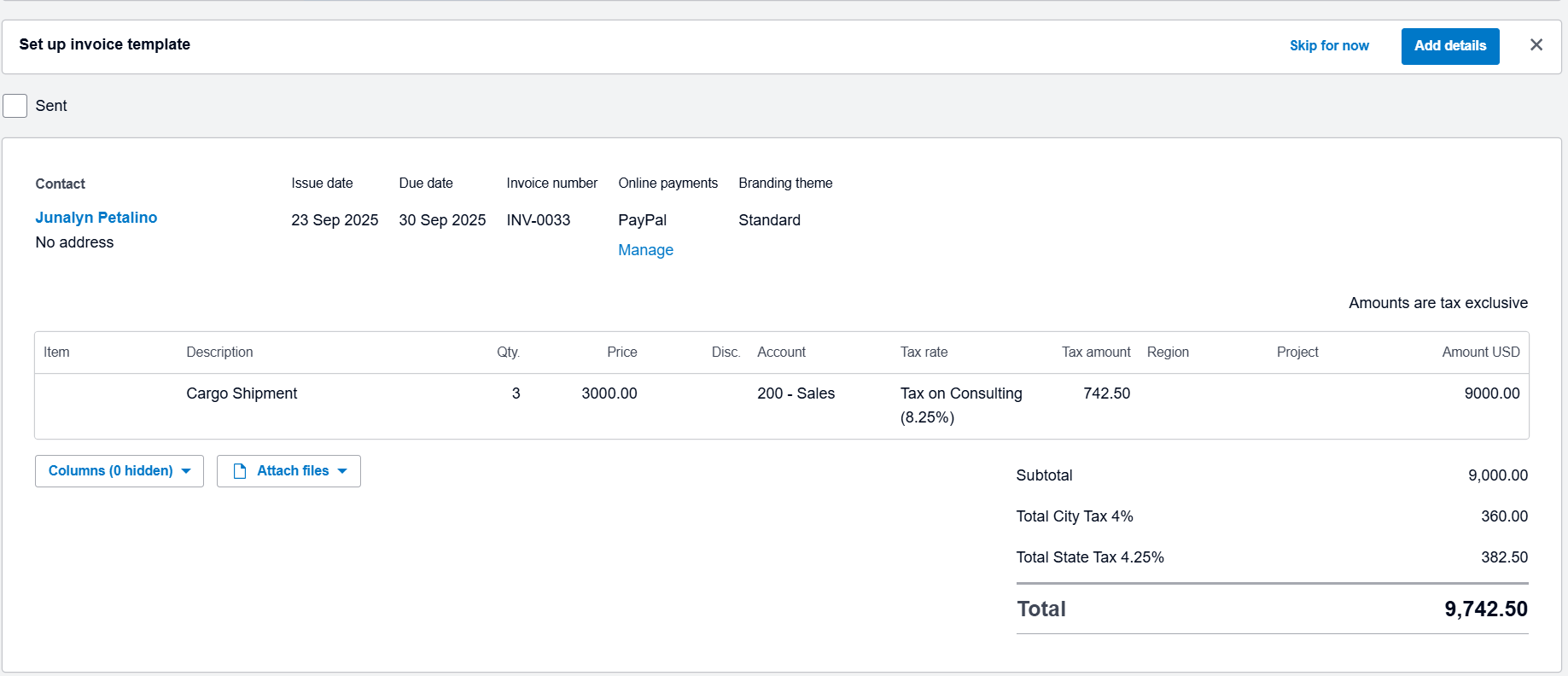Click Skip for now link
Viewport: 1568px width, 676px height.
coord(1328,46)
